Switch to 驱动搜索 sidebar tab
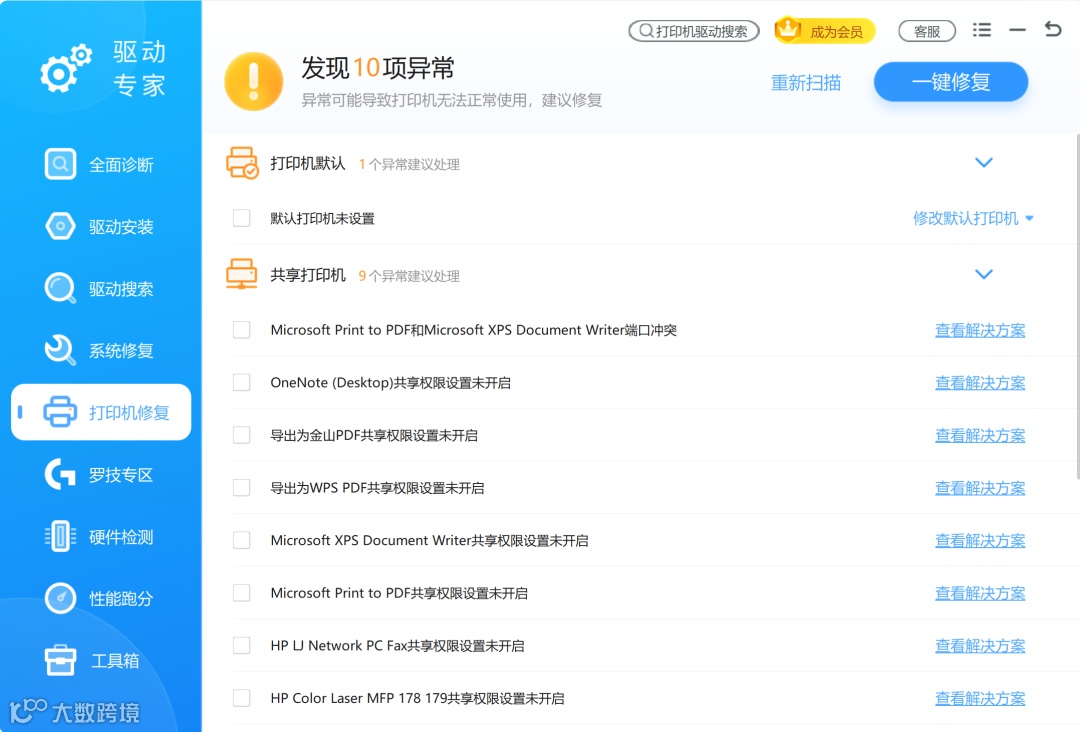 101,289
